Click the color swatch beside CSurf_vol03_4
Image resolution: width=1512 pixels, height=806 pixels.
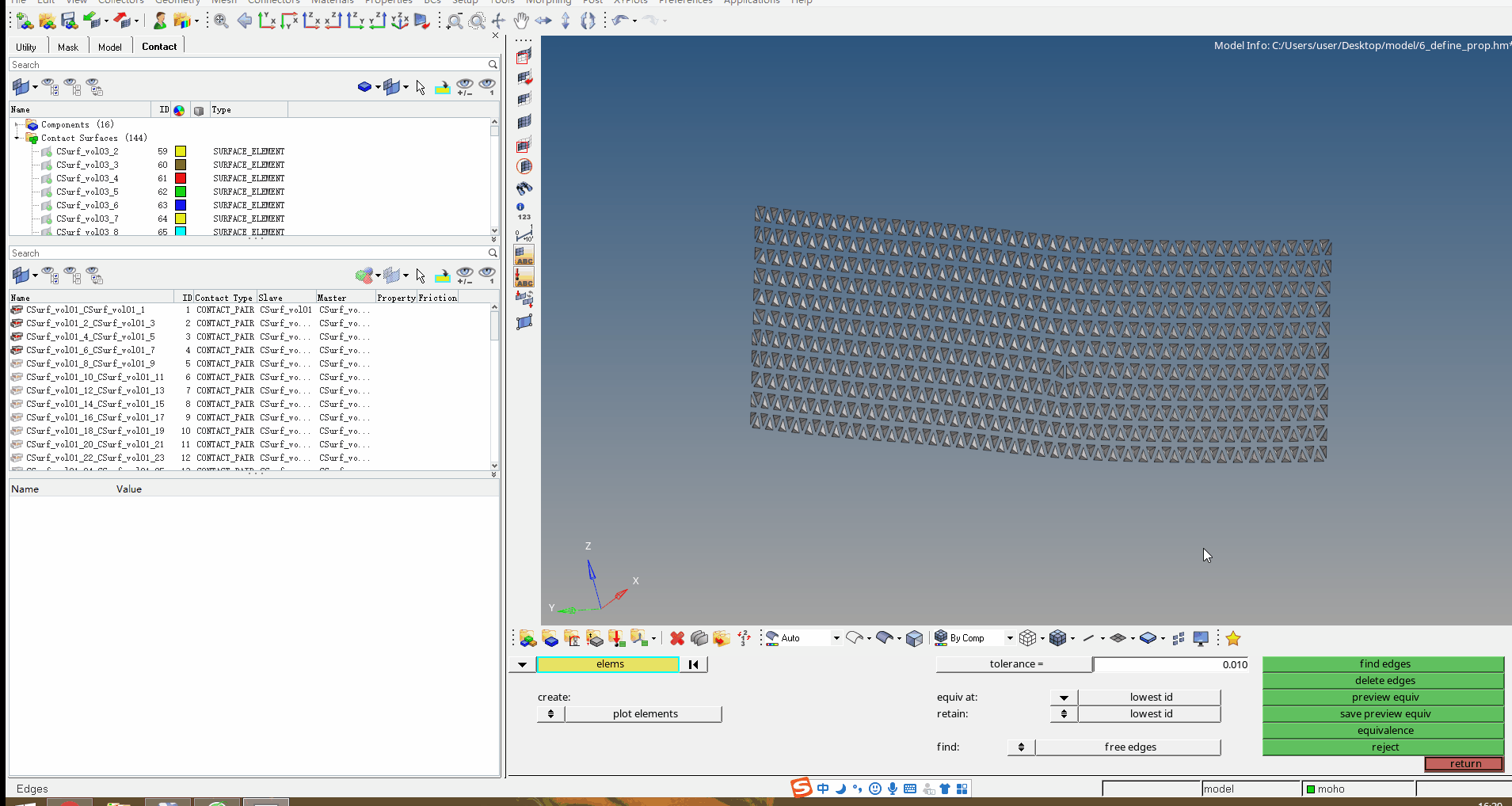pos(180,178)
